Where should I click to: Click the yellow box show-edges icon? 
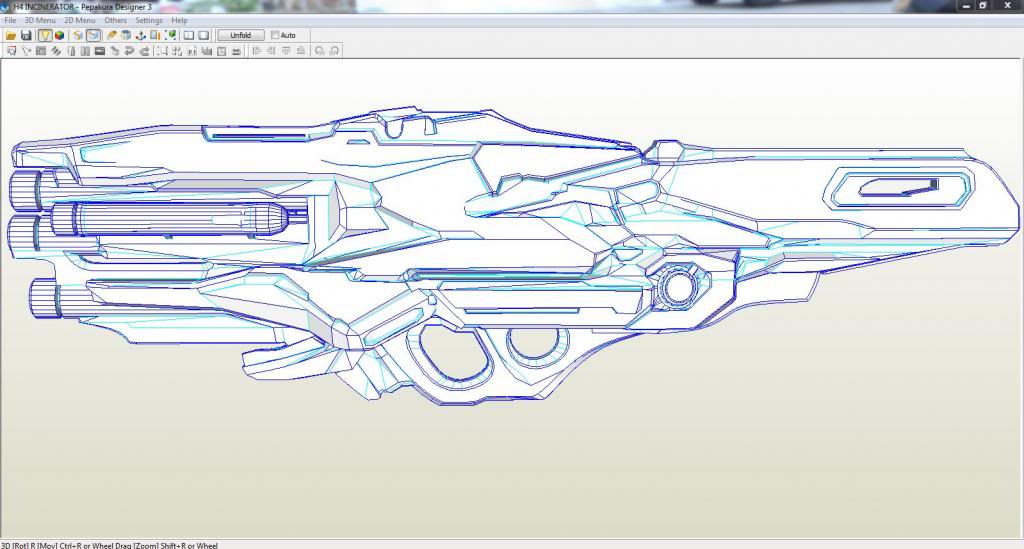pos(78,35)
